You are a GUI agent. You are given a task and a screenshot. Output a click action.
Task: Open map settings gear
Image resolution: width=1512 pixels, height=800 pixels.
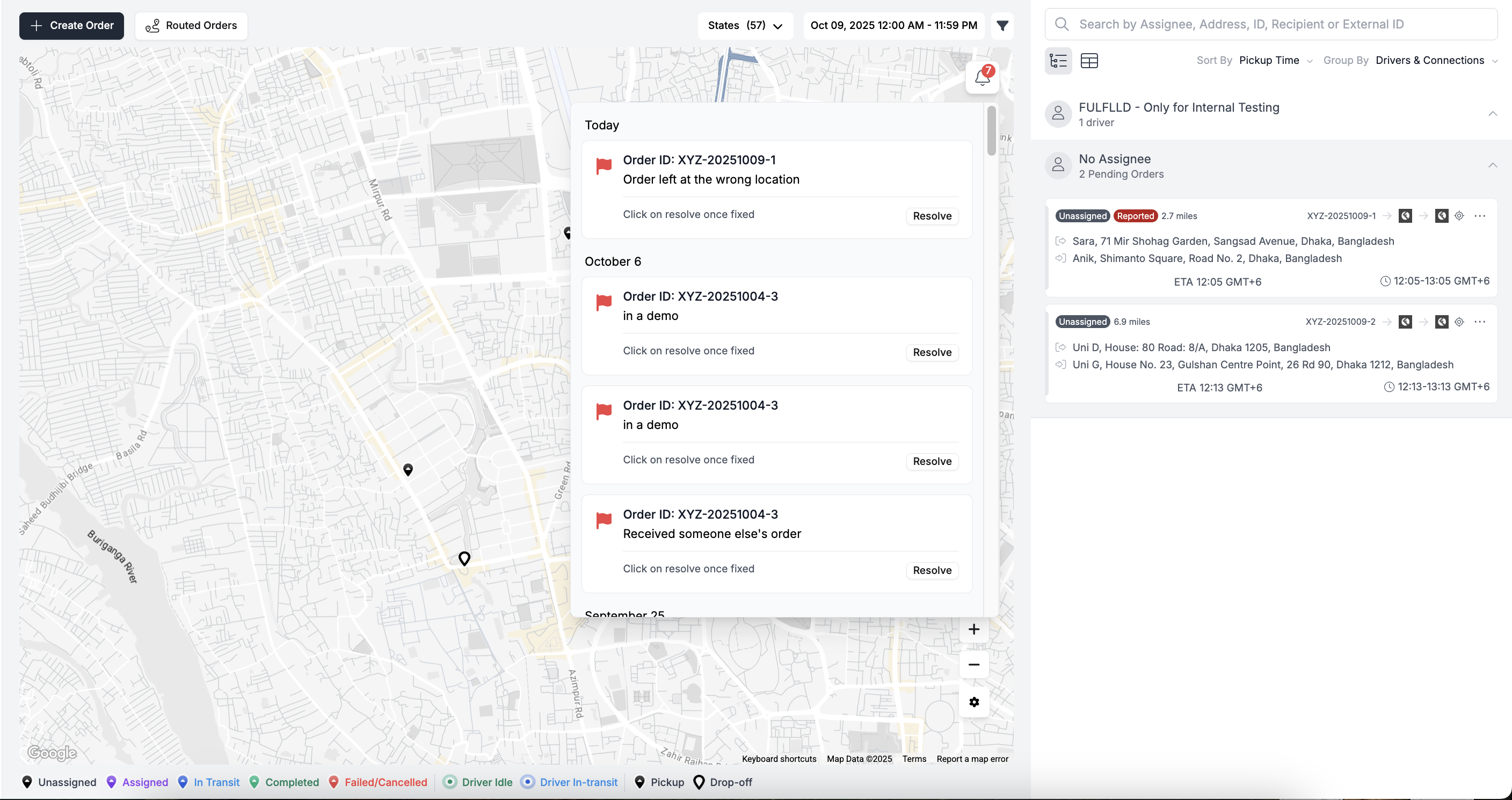(974, 702)
